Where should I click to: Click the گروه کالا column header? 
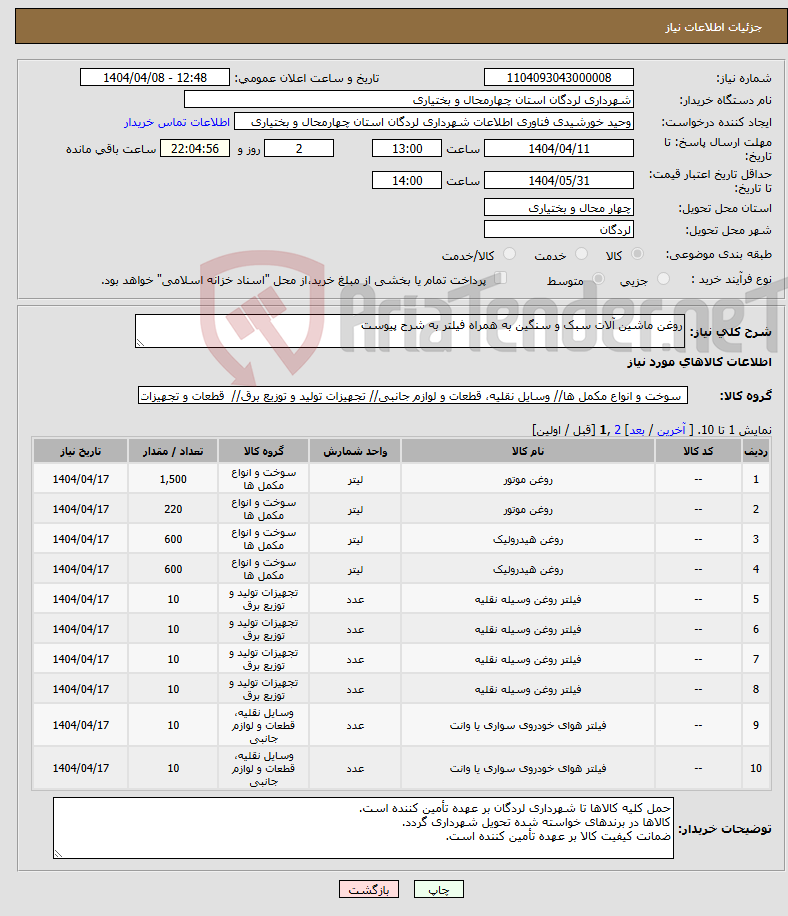263,451
